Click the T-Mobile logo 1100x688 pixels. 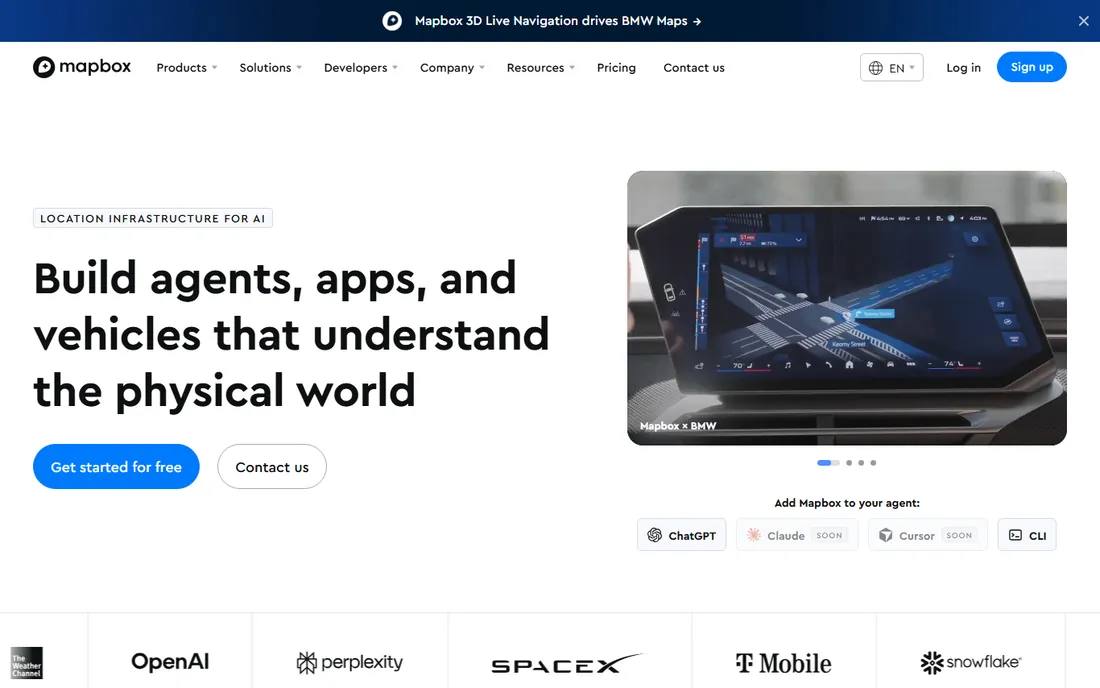click(x=784, y=663)
